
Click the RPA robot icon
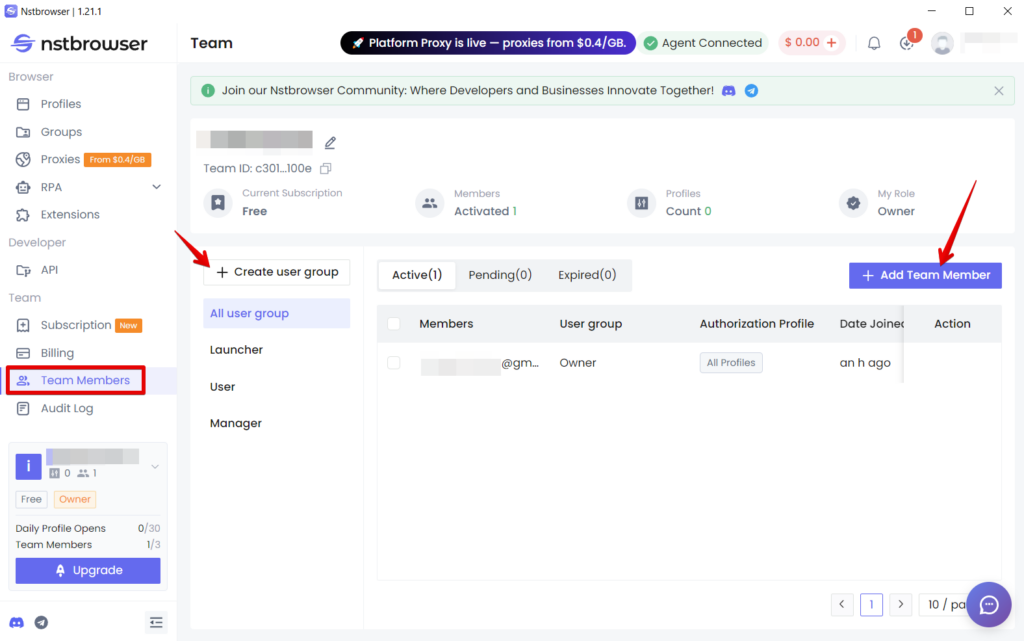[x=23, y=187]
